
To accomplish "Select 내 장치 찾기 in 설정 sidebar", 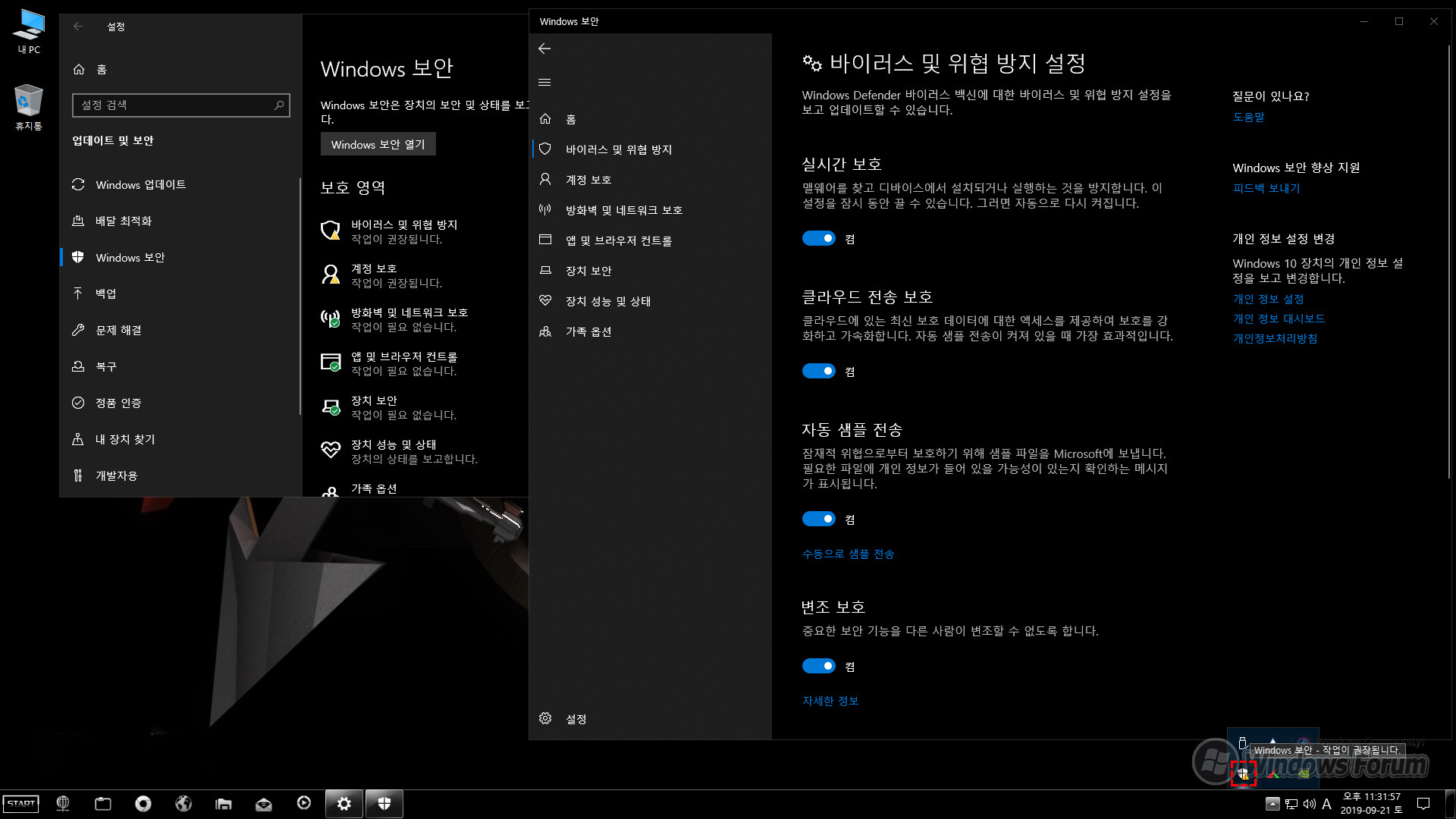I will [180, 439].
